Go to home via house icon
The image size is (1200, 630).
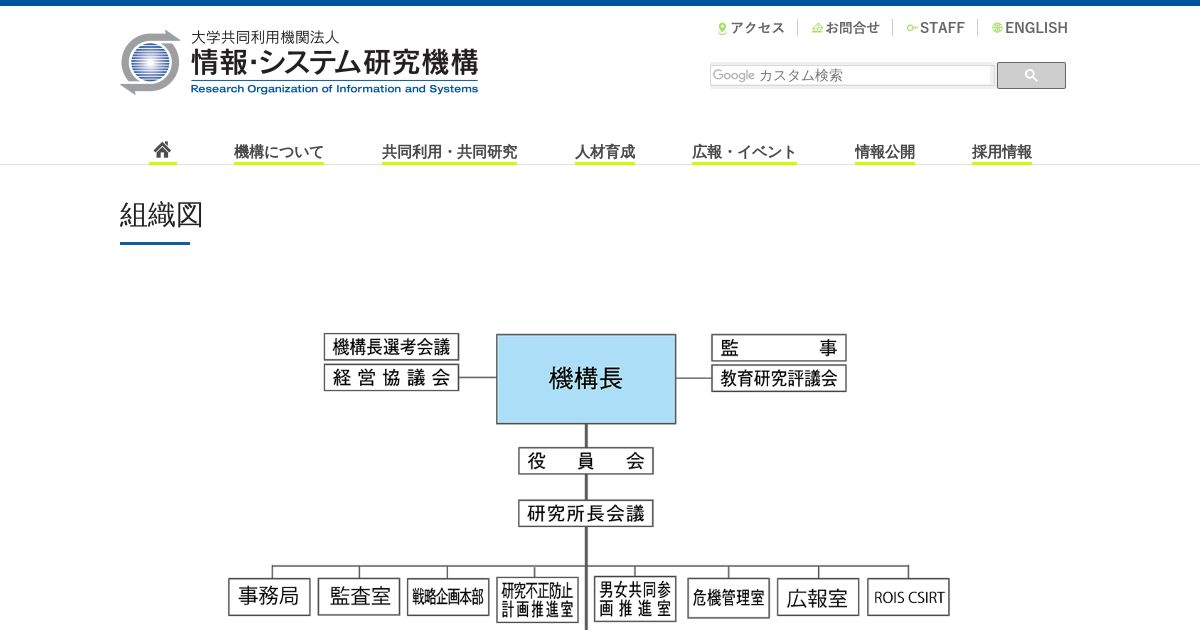[x=162, y=150]
